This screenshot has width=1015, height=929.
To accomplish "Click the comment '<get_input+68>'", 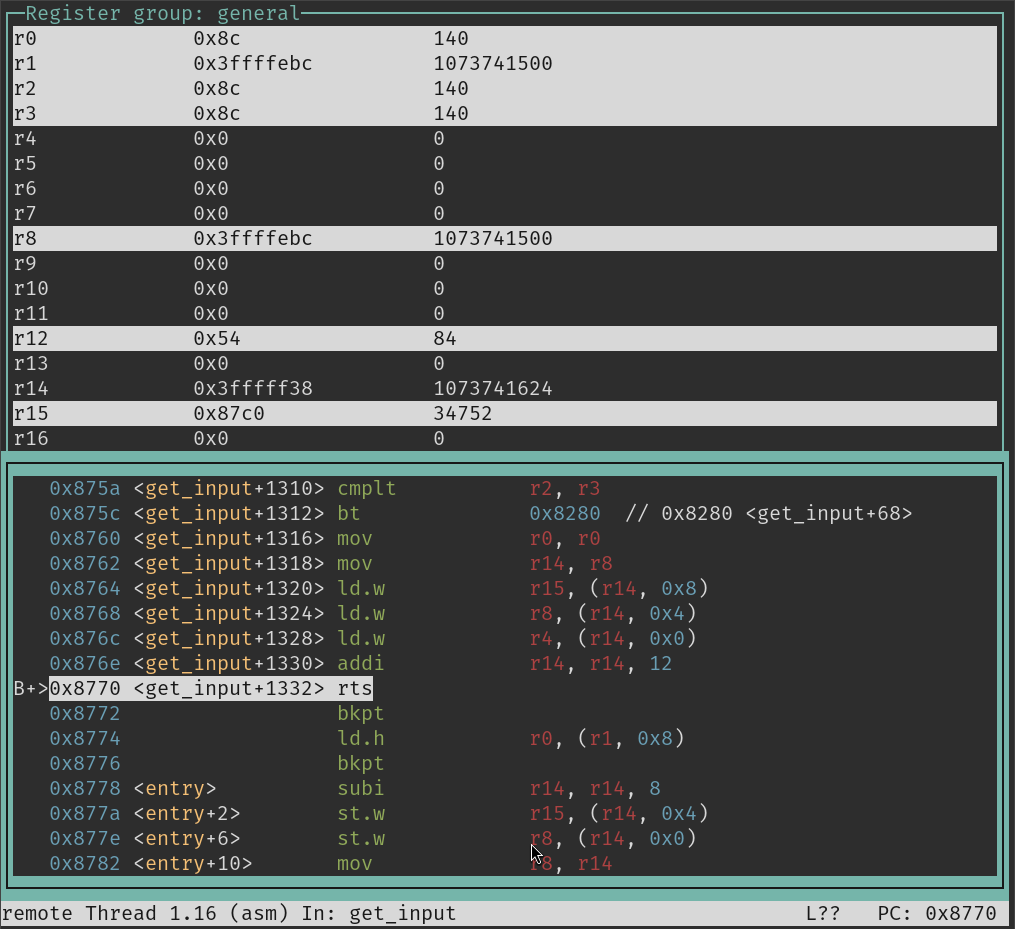I will pyautogui.click(x=829, y=513).
